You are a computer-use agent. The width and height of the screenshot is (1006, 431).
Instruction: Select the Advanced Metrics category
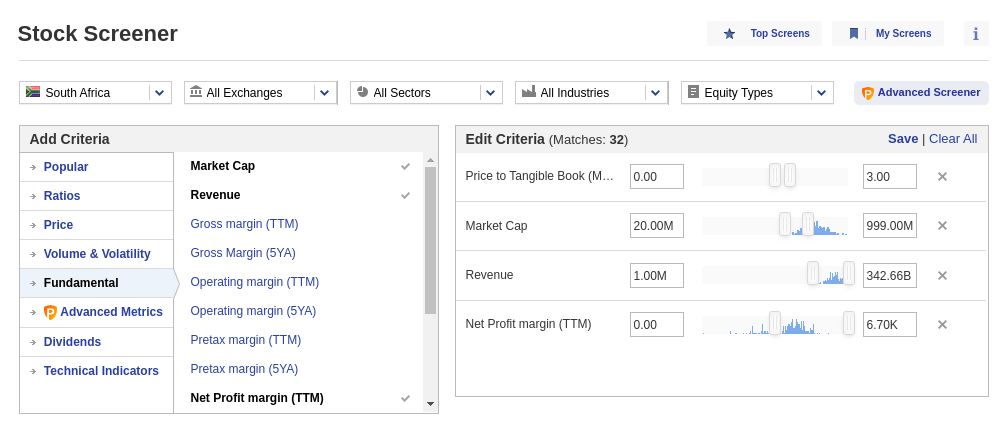tap(97, 312)
